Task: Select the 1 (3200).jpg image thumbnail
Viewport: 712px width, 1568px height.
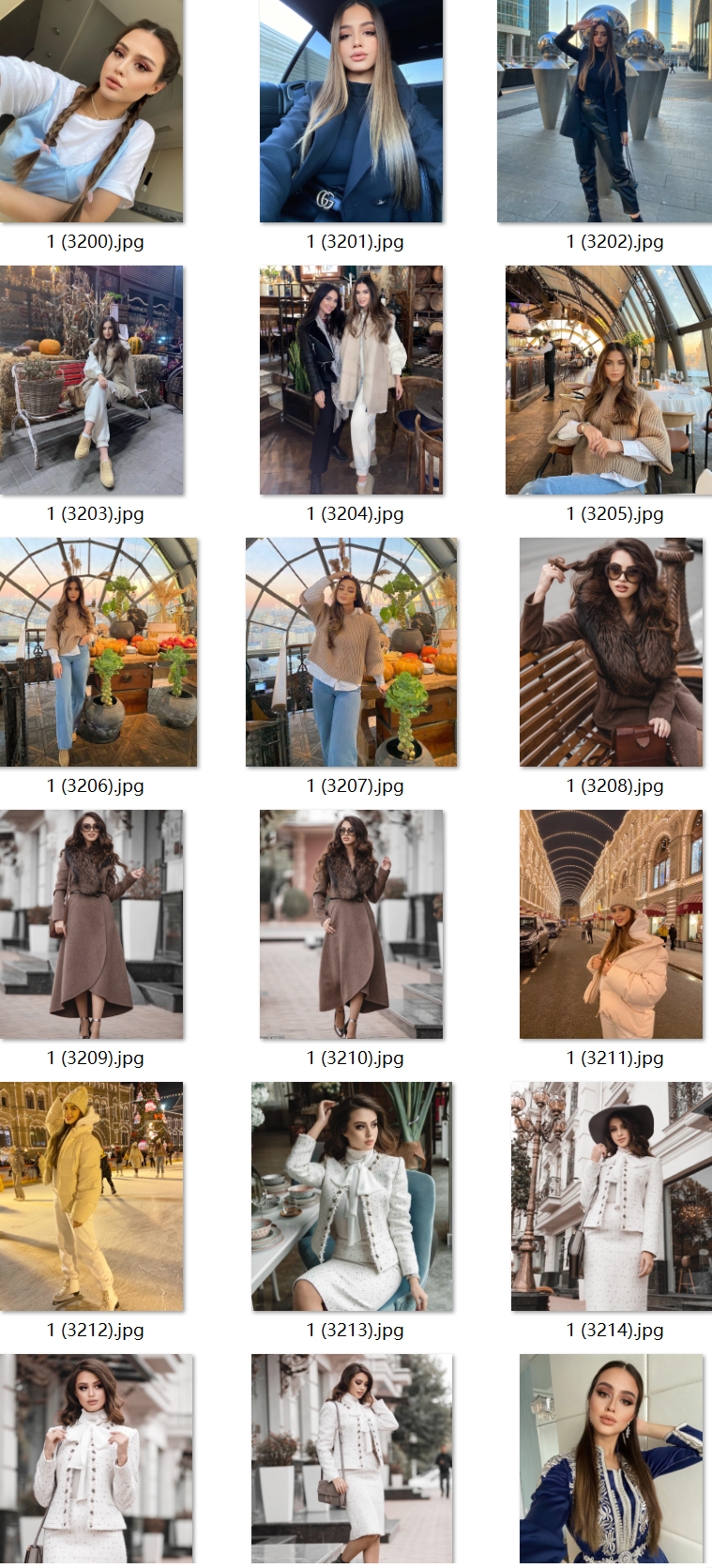Action: pos(91,111)
